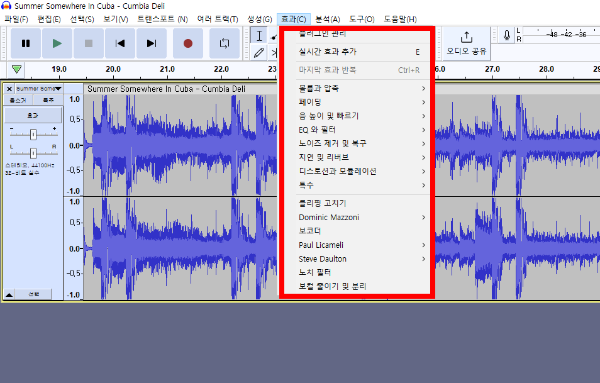Adjust the track gain slider
Image resolution: width=600 pixels, height=383 pixels.
pos(33,134)
